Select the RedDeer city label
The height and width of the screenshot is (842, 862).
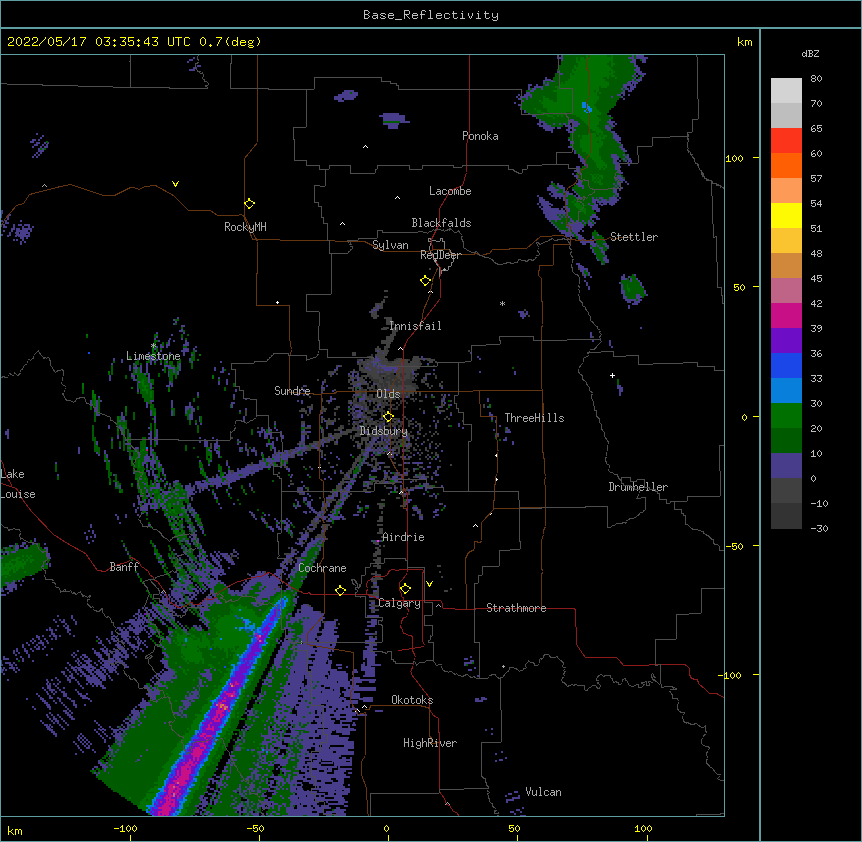440,255
